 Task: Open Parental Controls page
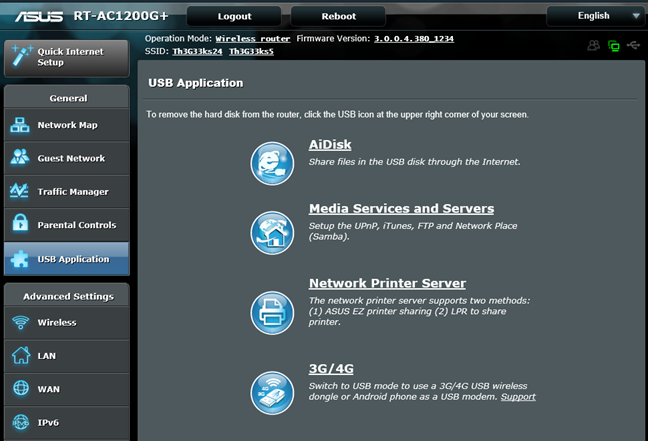tap(67, 225)
